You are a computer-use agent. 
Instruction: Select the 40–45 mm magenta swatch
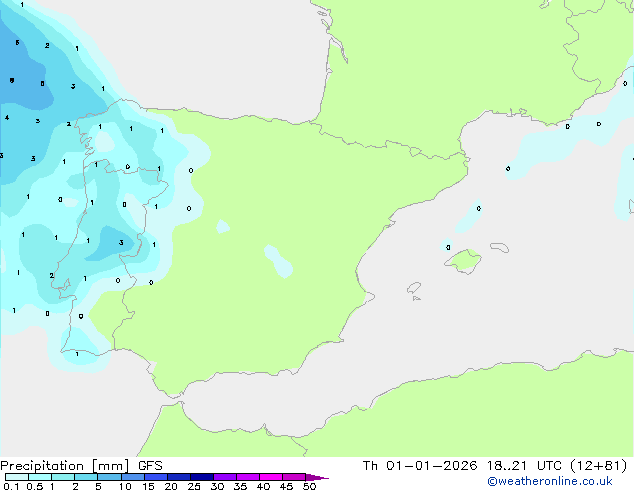point(271,477)
